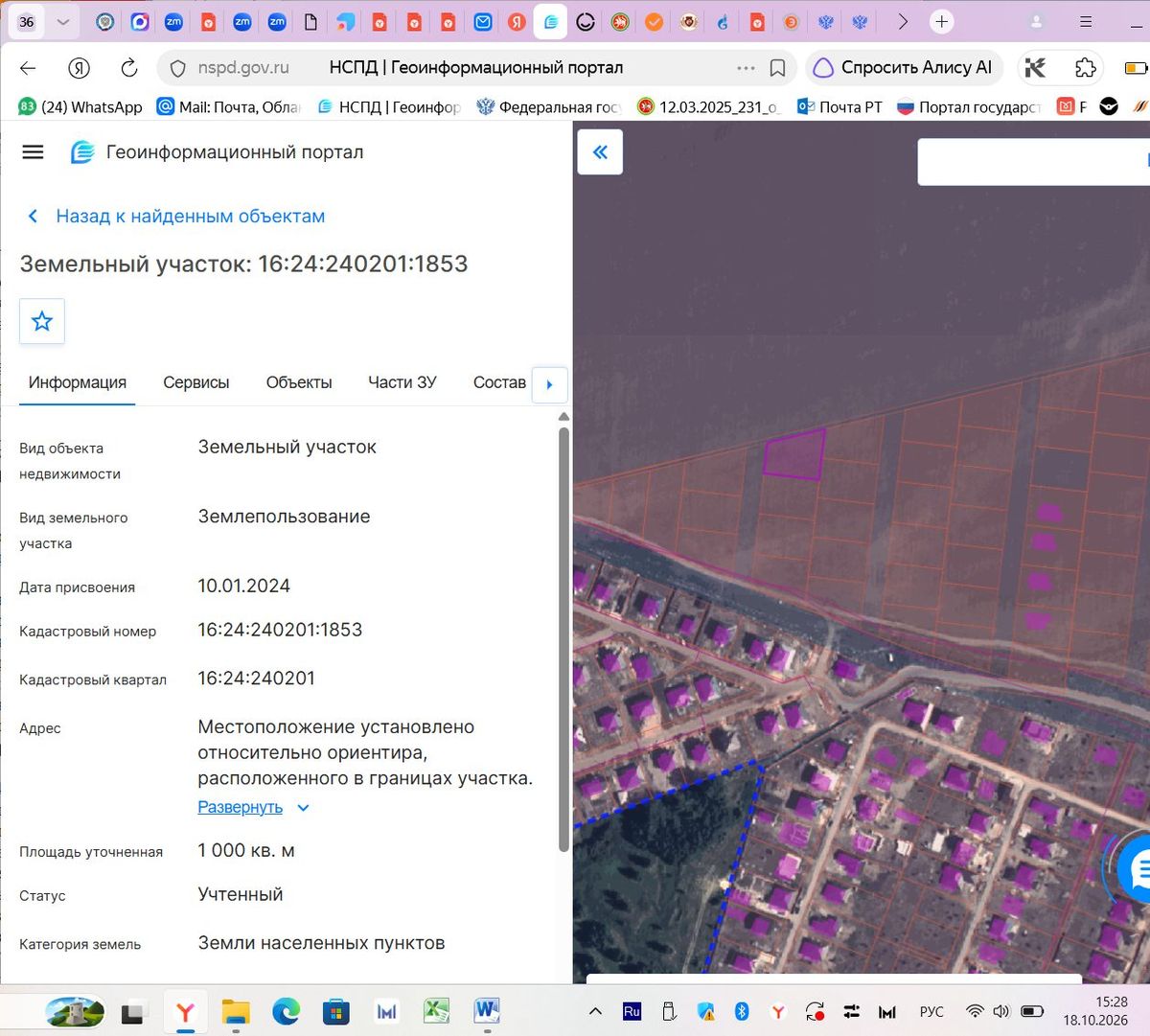Add land plot to favorites with star icon
This screenshot has width=1150, height=1036.
(42, 321)
